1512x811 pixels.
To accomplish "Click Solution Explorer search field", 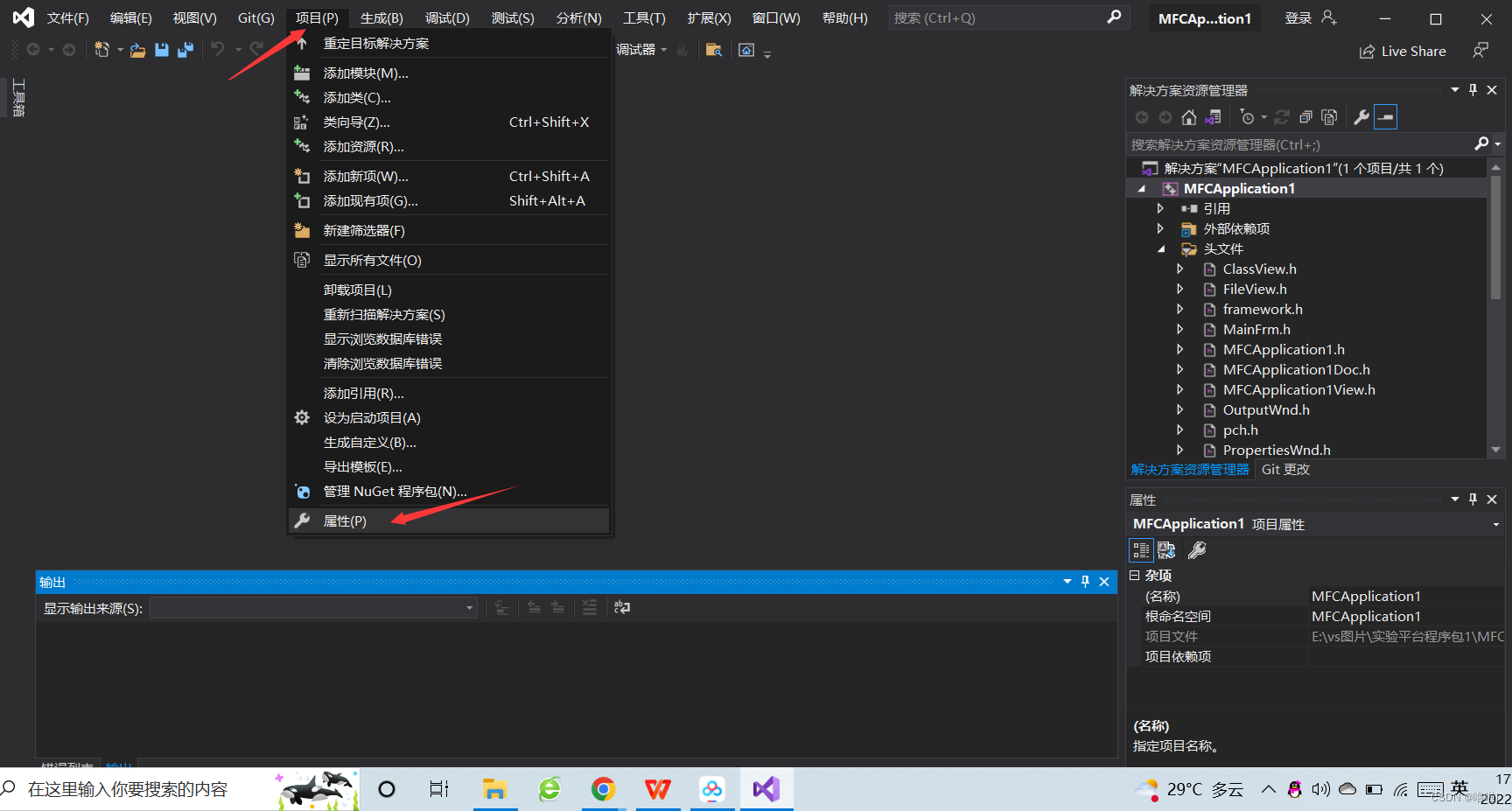I will point(1299,144).
